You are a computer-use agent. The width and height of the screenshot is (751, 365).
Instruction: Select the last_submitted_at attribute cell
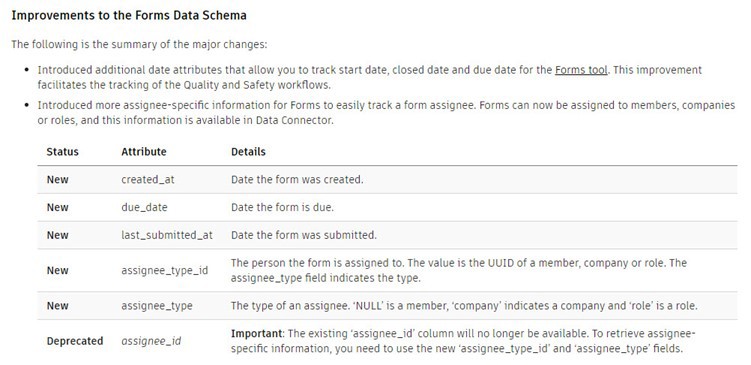coord(167,235)
